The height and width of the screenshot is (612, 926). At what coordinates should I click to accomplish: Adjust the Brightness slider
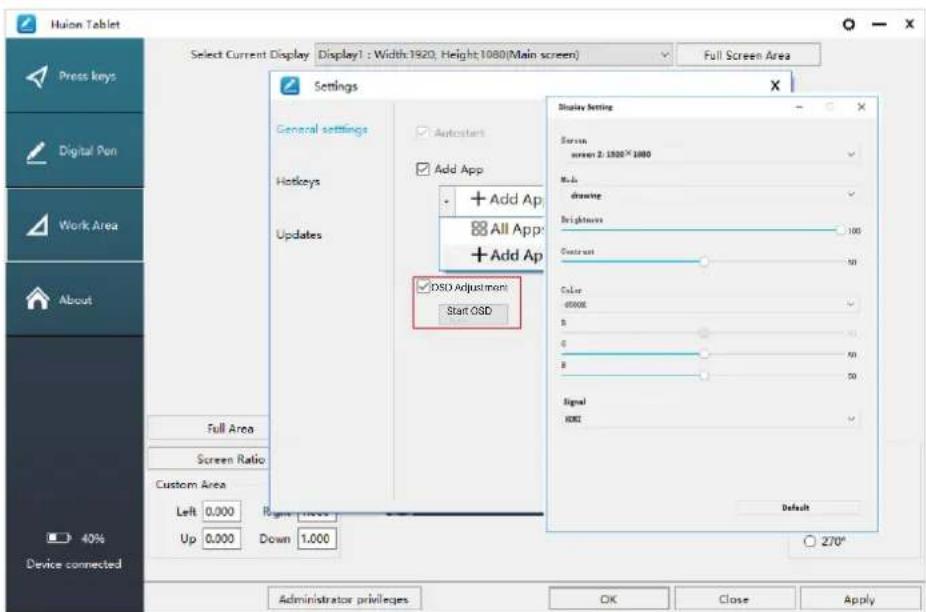[703, 230]
